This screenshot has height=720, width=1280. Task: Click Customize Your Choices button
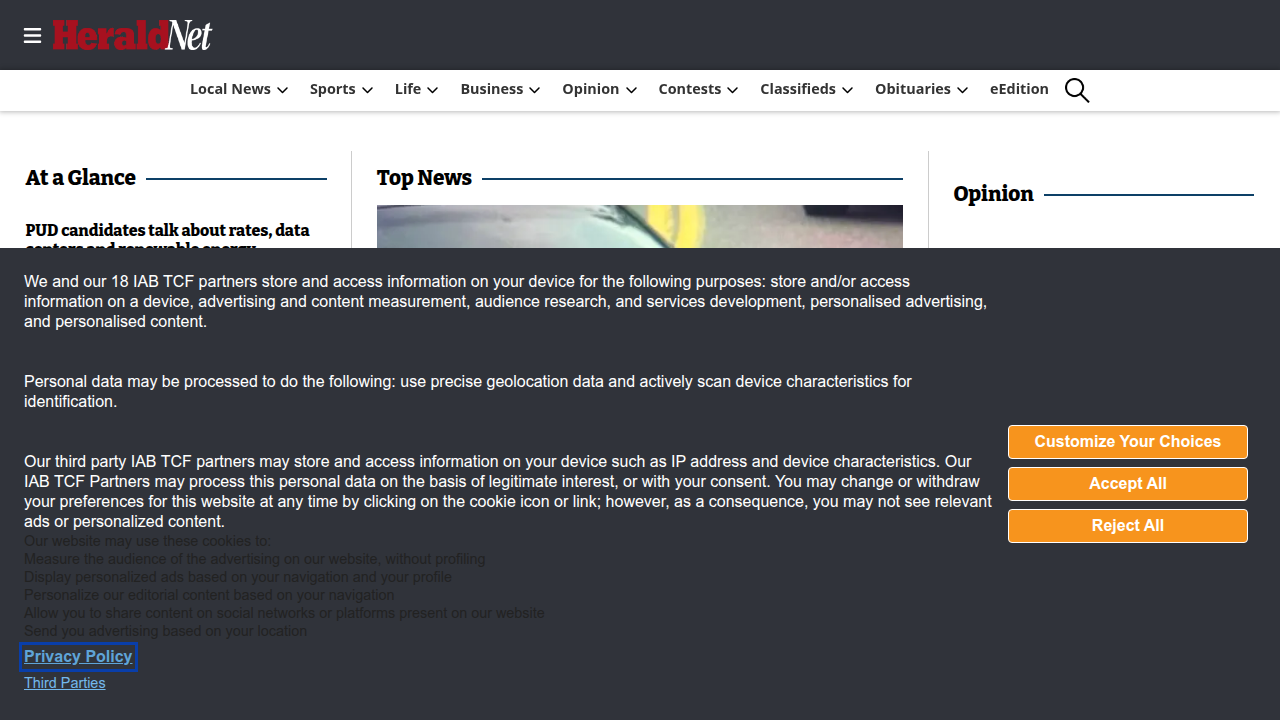[1128, 442]
